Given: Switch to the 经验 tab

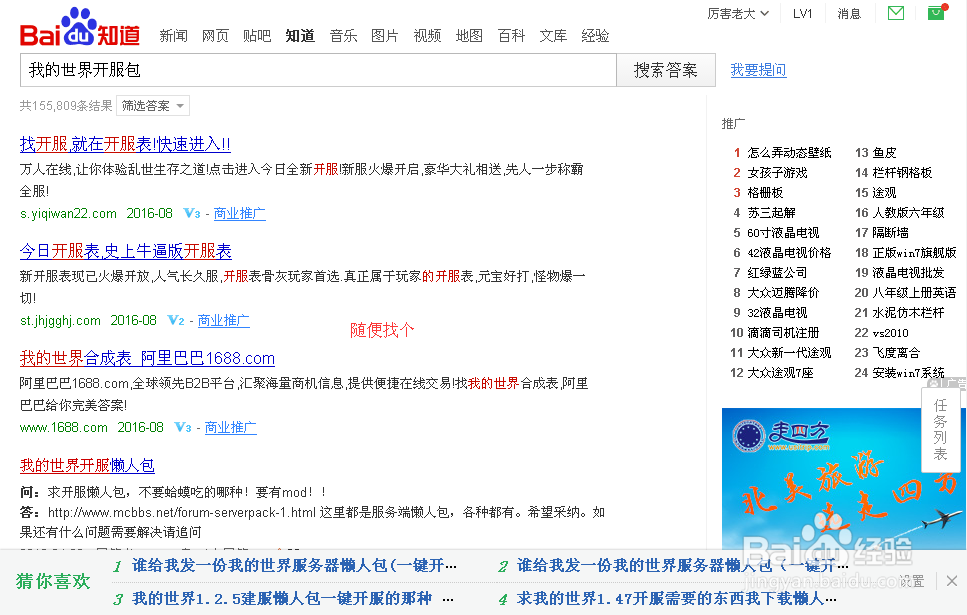Looking at the screenshot, I should (x=595, y=36).
